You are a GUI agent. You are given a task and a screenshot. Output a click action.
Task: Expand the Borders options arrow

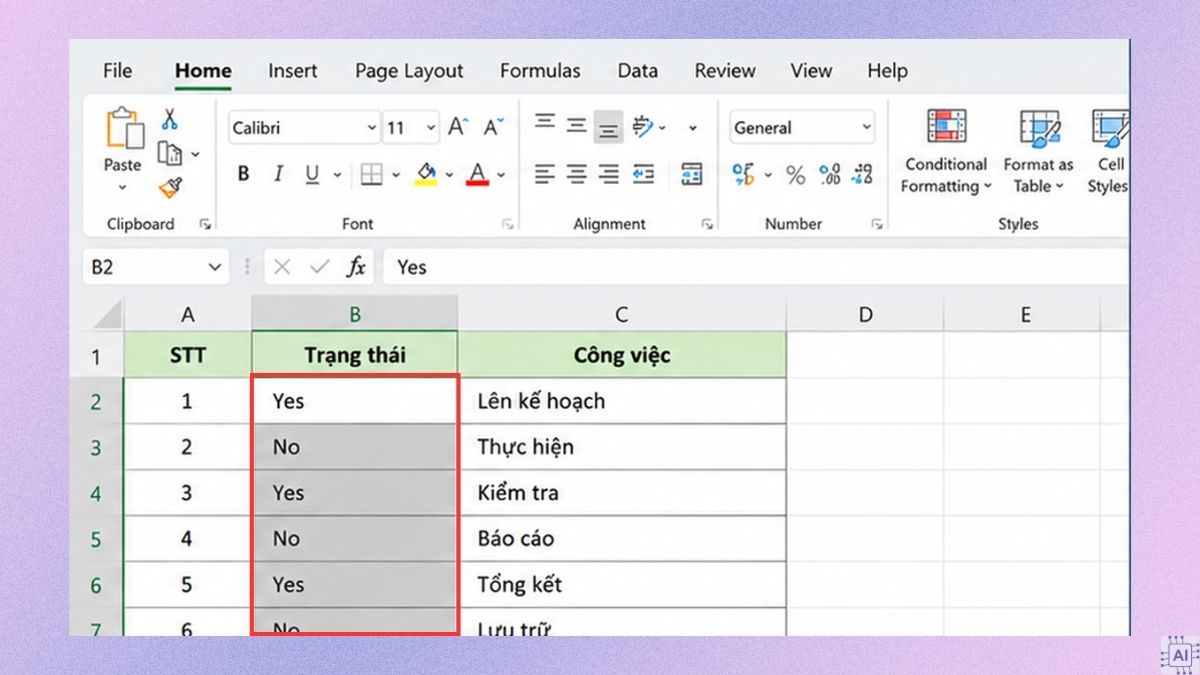click(x=396, y=176)
